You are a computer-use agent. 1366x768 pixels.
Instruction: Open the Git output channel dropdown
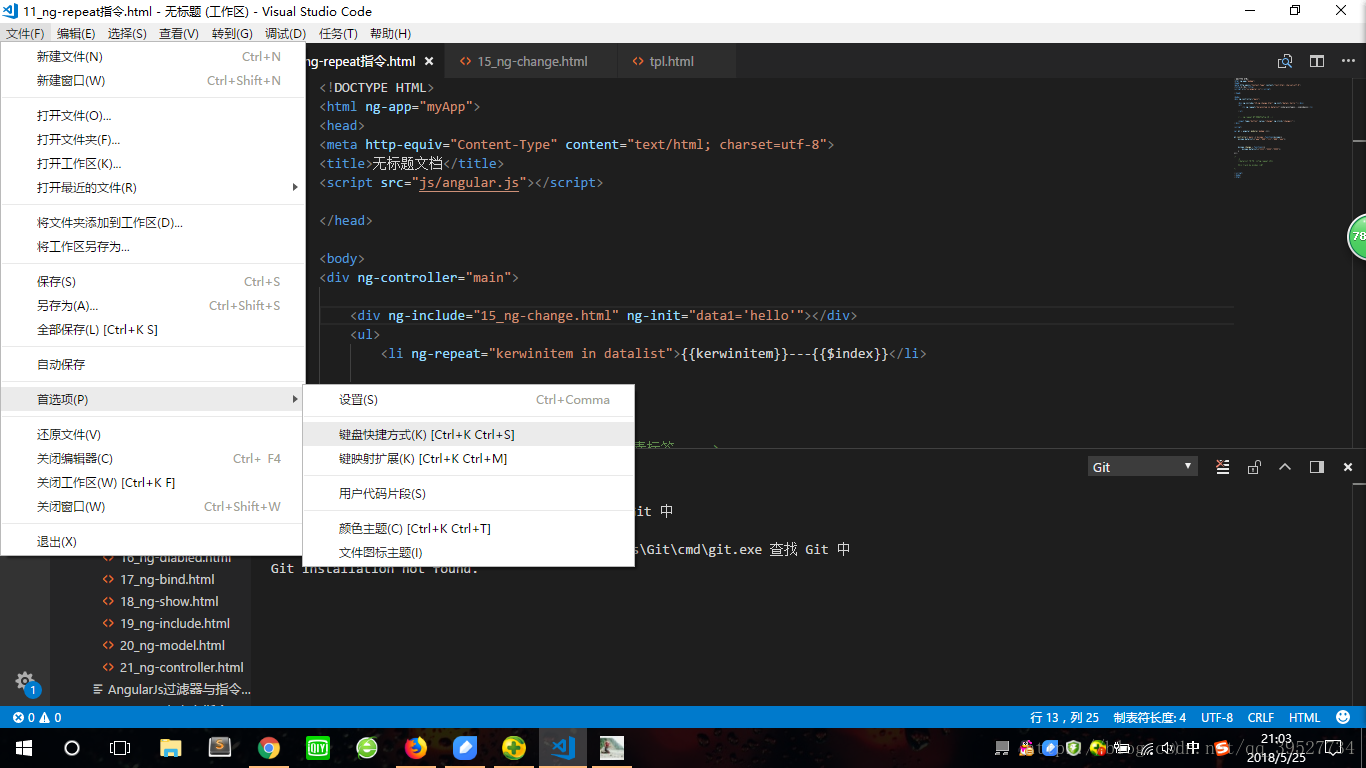coord(1142,467)
